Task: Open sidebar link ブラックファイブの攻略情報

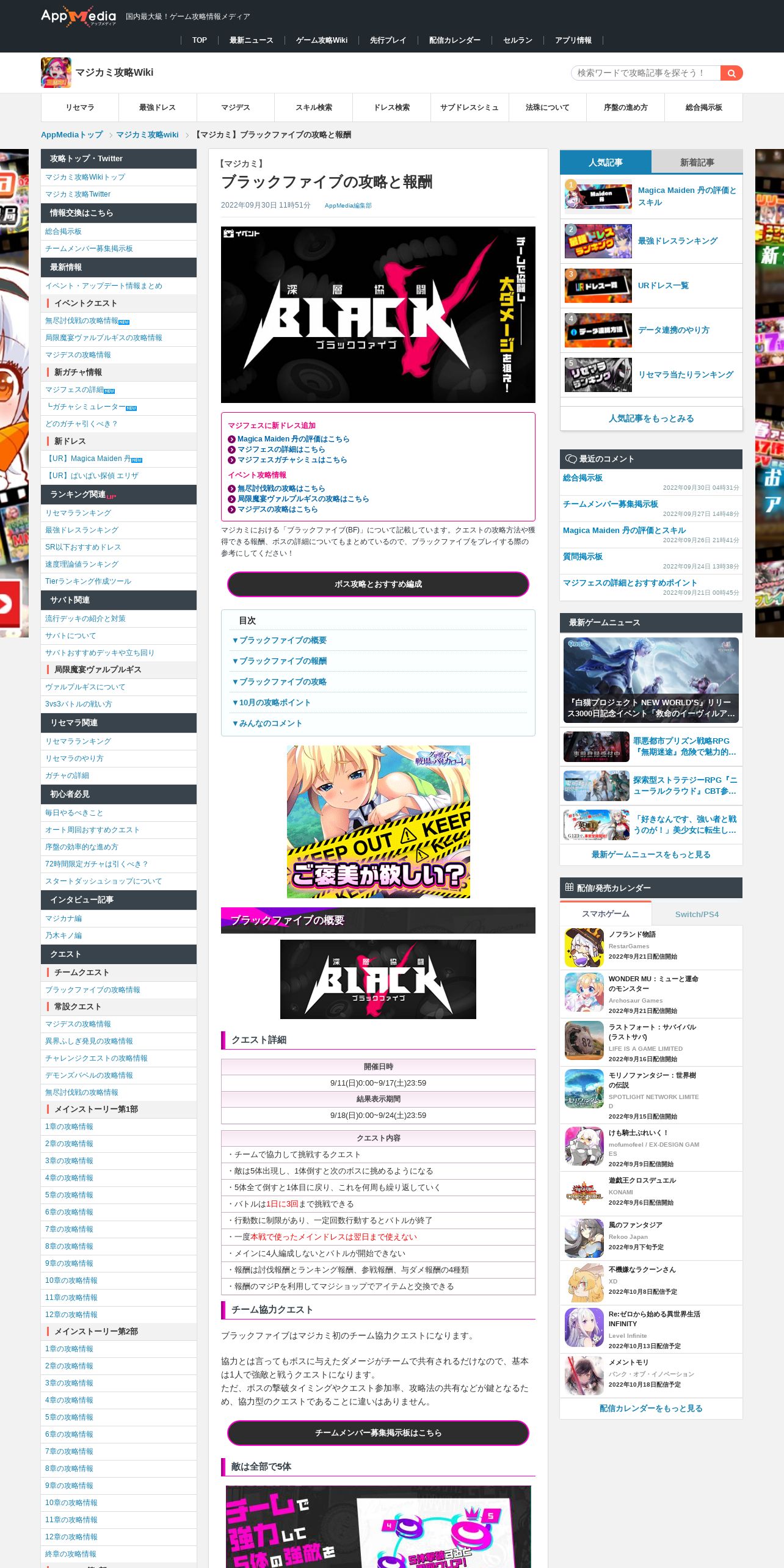Action: click(x=92, y=990)
